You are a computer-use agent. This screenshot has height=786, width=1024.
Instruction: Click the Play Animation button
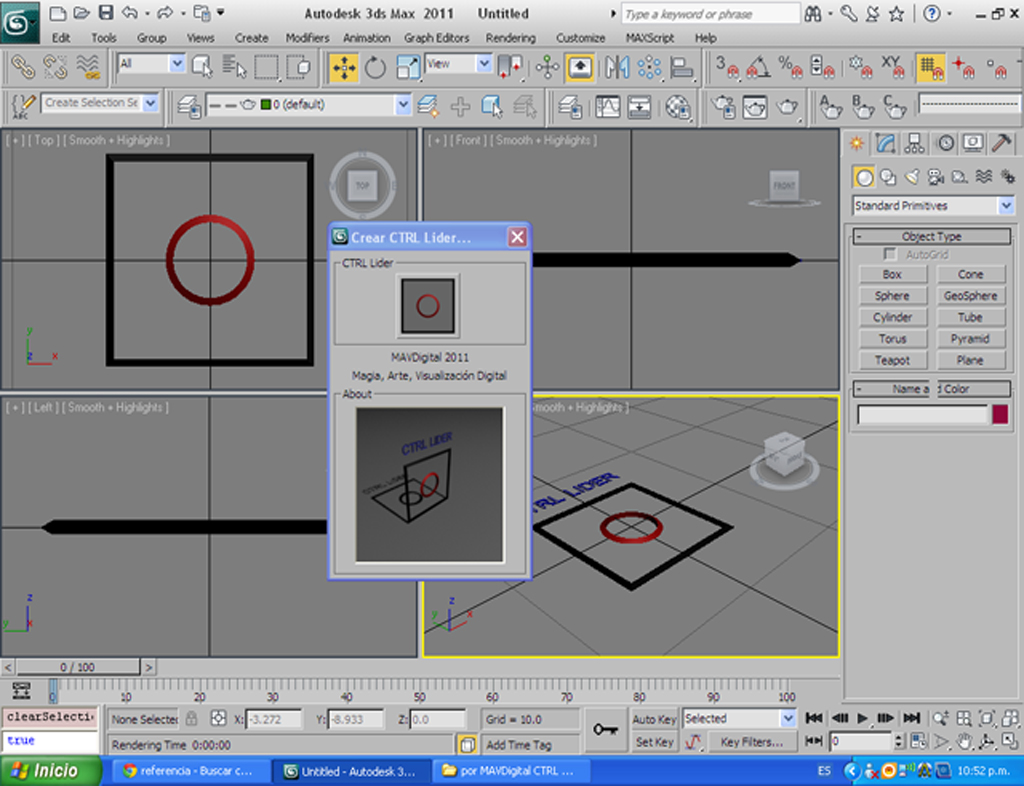(x=862, y=718)
